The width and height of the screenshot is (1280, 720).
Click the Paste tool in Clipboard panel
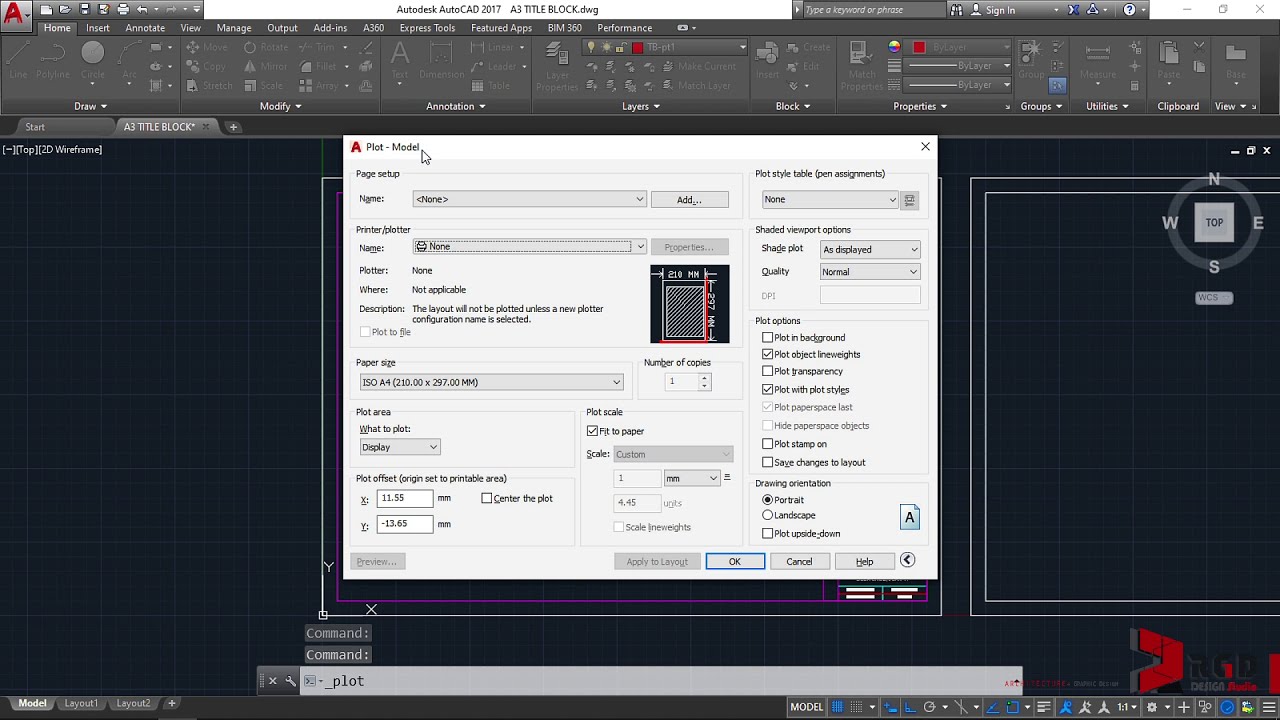point(1168,61)
